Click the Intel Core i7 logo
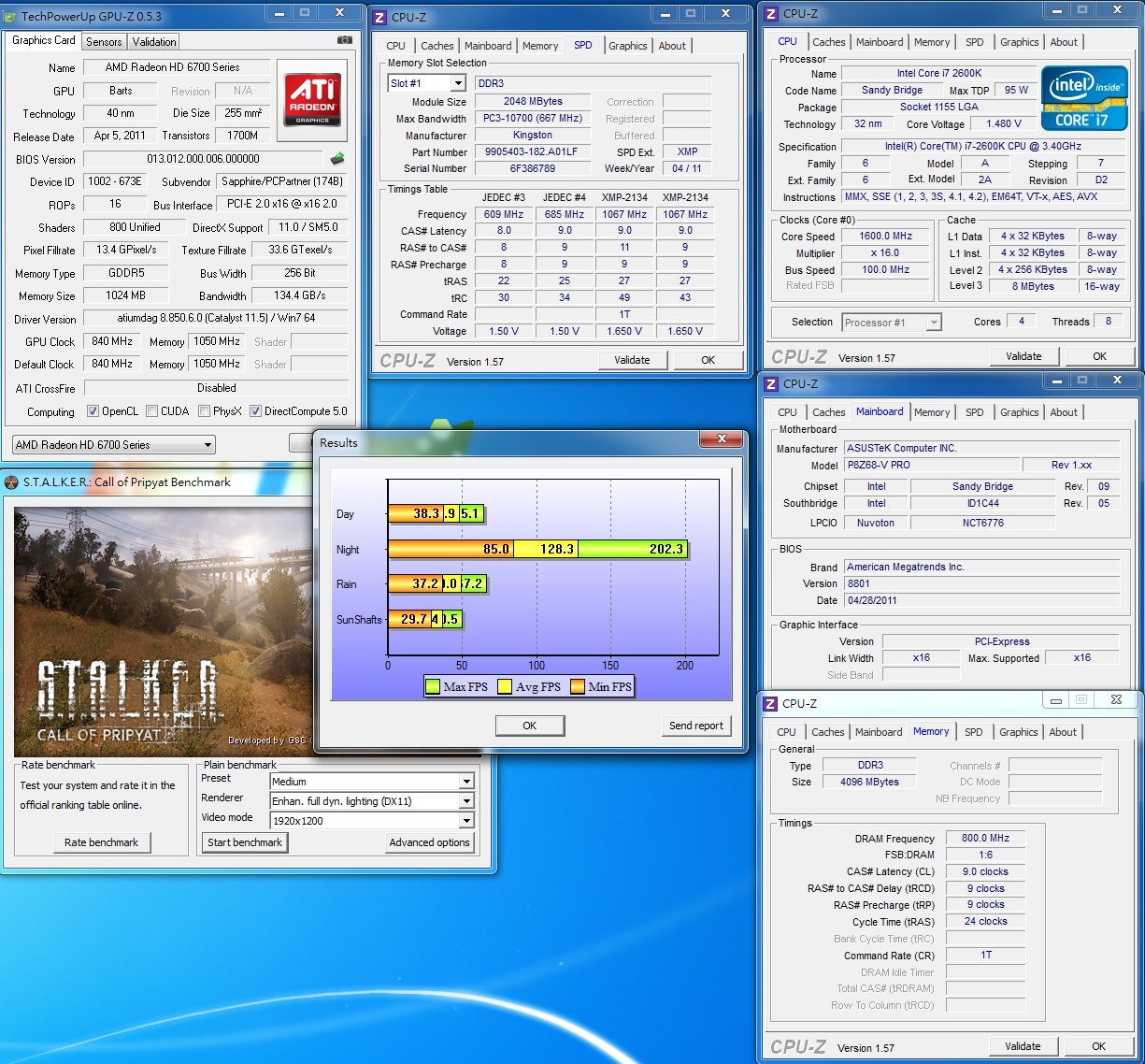1145x1064 pixels. pyautogui.click(x=1083, y=98)
